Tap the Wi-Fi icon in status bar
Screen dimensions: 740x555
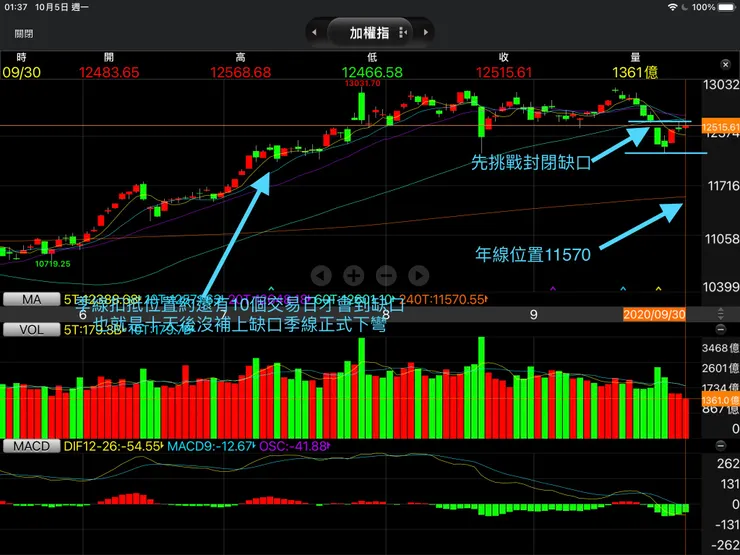click(x=673, y=7)
